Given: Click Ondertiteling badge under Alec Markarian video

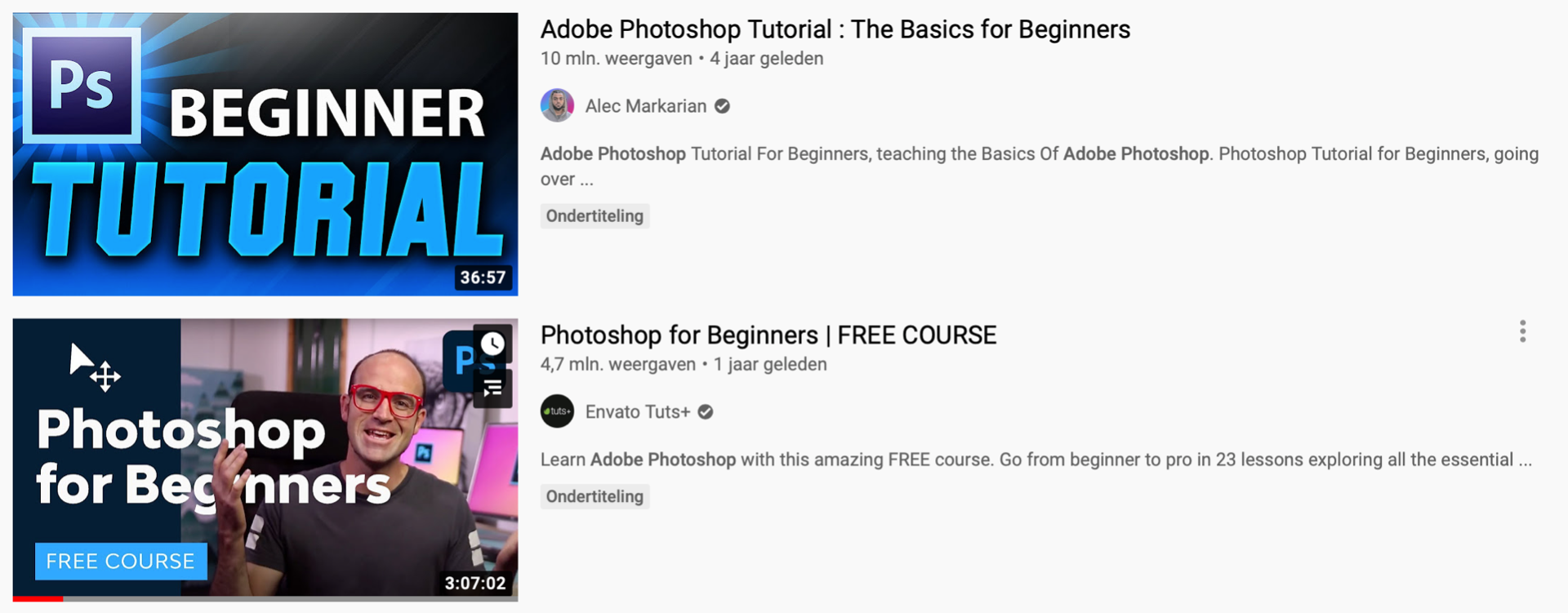Looking at the screenshot, I should point(595,216).
